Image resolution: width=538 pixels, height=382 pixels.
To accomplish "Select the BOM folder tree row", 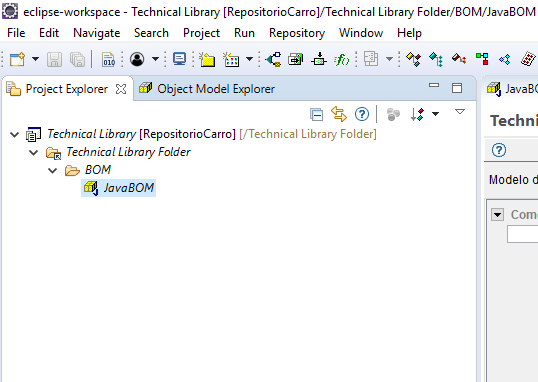I will (x=88, y=170).
